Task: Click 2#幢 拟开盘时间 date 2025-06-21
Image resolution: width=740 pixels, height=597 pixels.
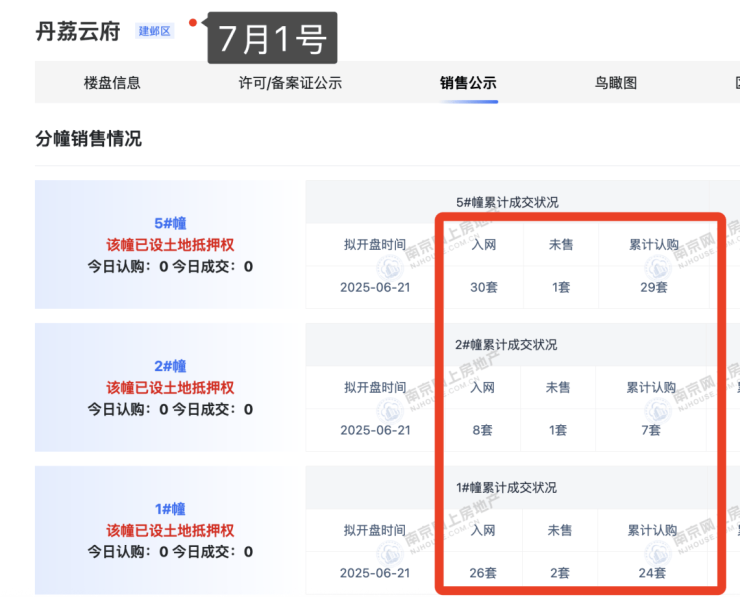Action: coord(375,430)
